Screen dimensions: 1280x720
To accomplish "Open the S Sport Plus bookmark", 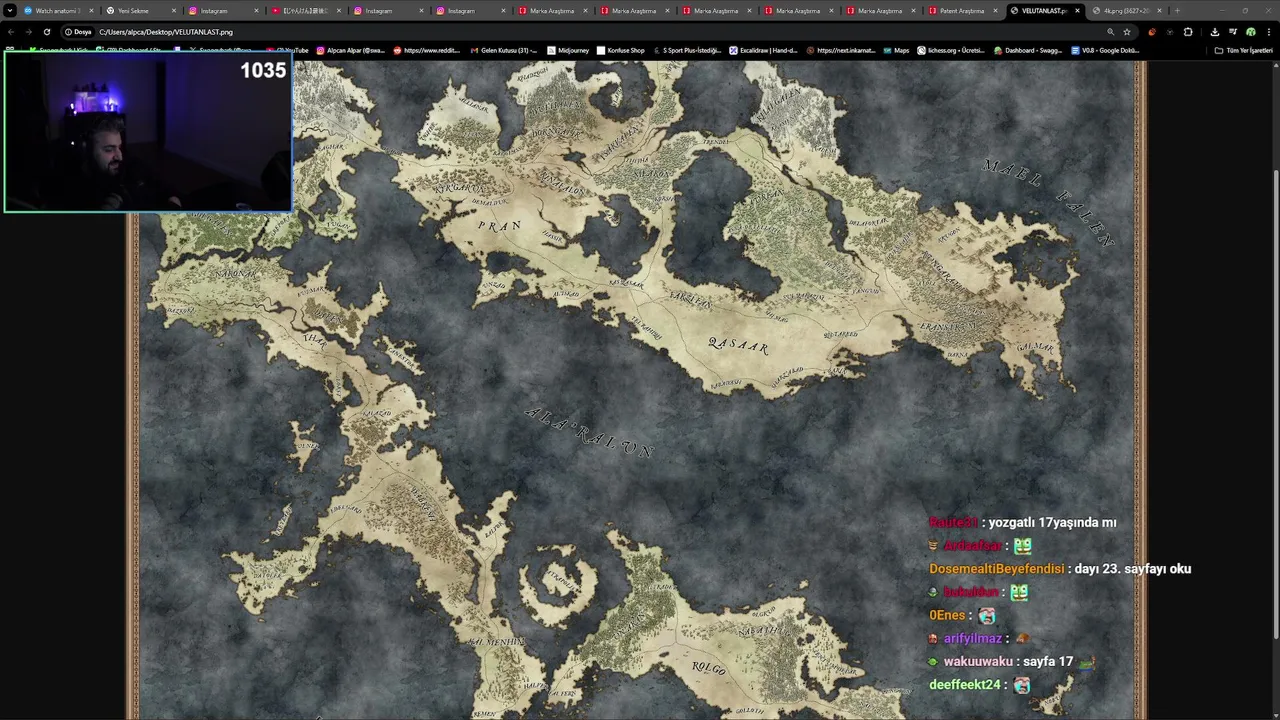I will pos(687,50).
